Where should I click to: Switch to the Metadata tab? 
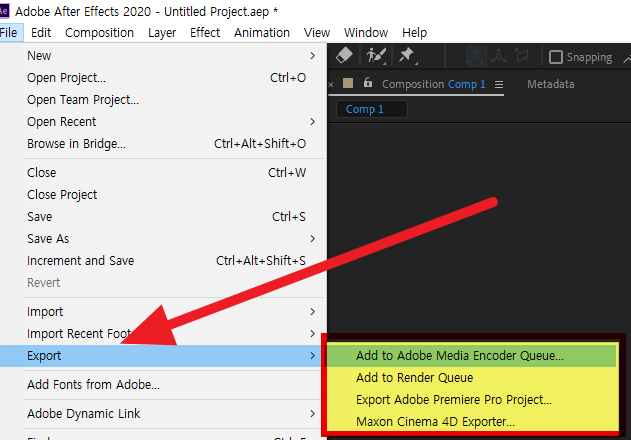click(551, 84)
